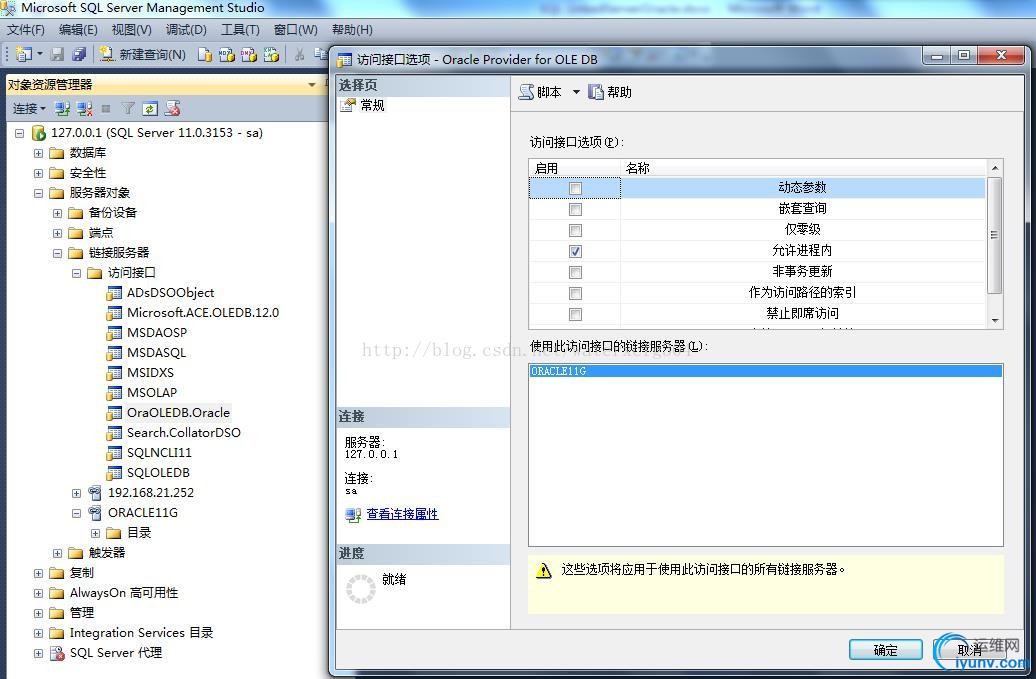Tick the 仅零级 checkbox
1036x679 pixels.
tap(575, 231)
